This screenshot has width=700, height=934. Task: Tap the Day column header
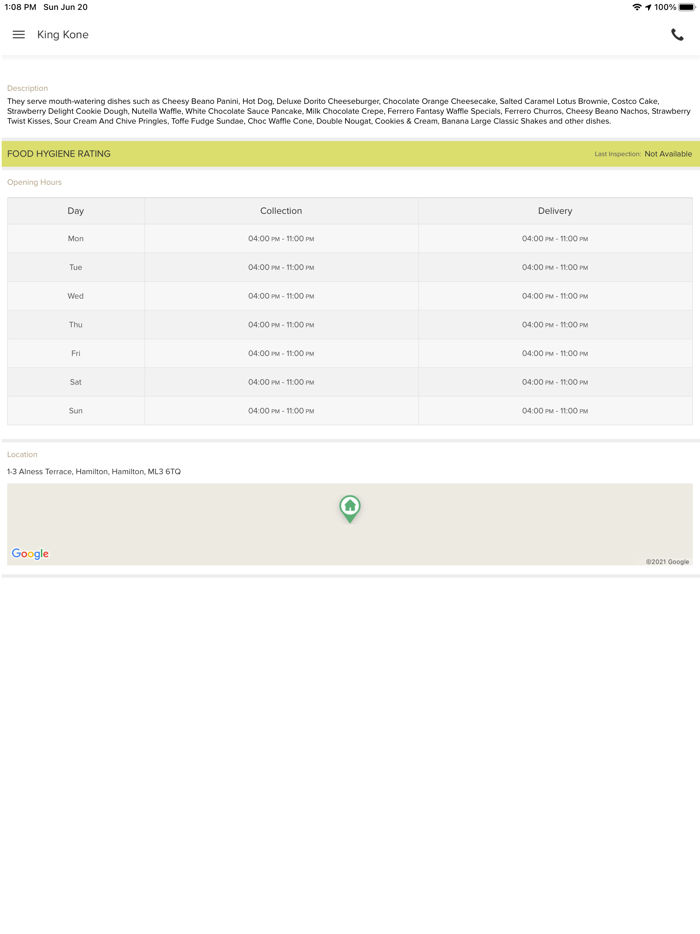click(x=76, y=211)
